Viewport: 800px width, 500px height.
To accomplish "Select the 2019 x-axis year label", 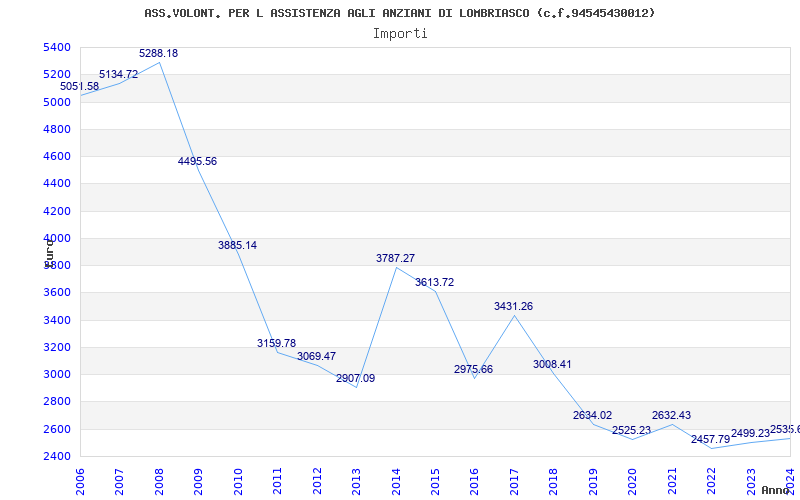I will pyautogui.click(x=593, y=482).
